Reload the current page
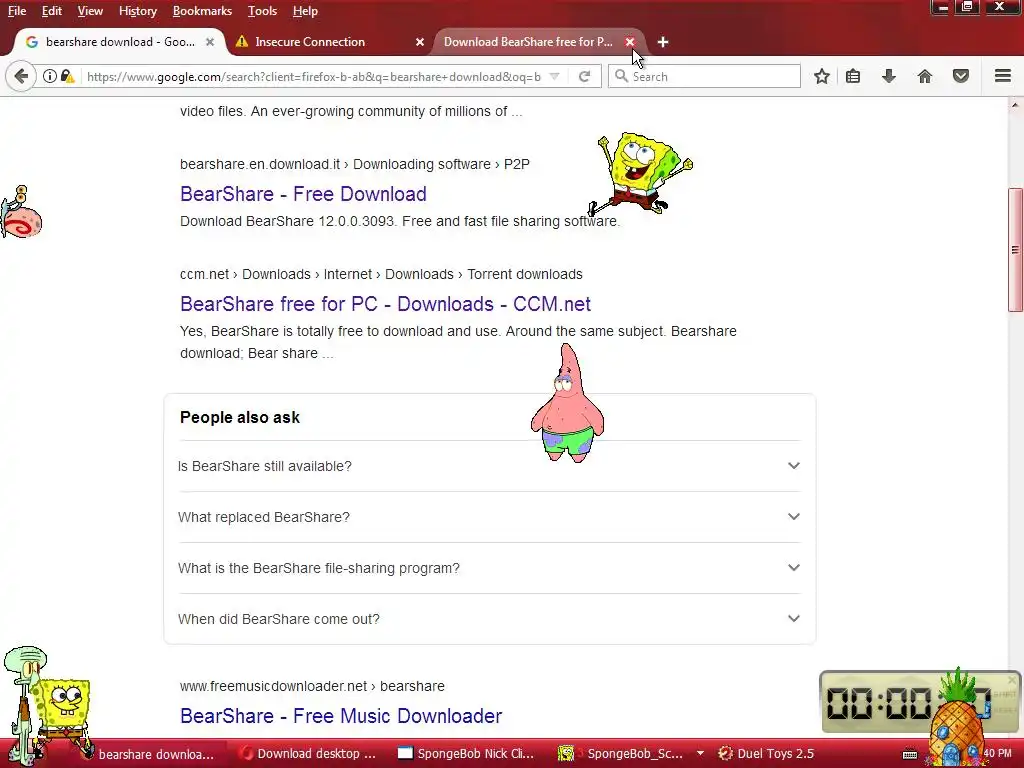Screen dimensions: 1024x768 point(584,76)
